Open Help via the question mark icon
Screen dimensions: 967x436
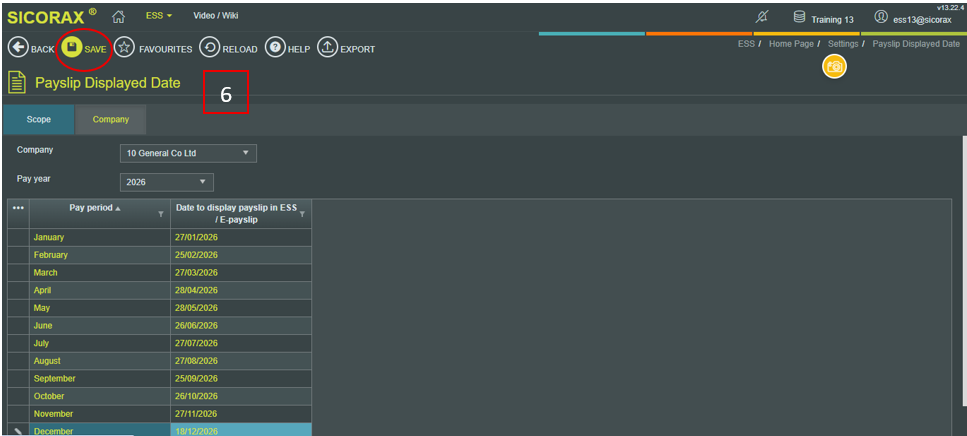[275, 48]
